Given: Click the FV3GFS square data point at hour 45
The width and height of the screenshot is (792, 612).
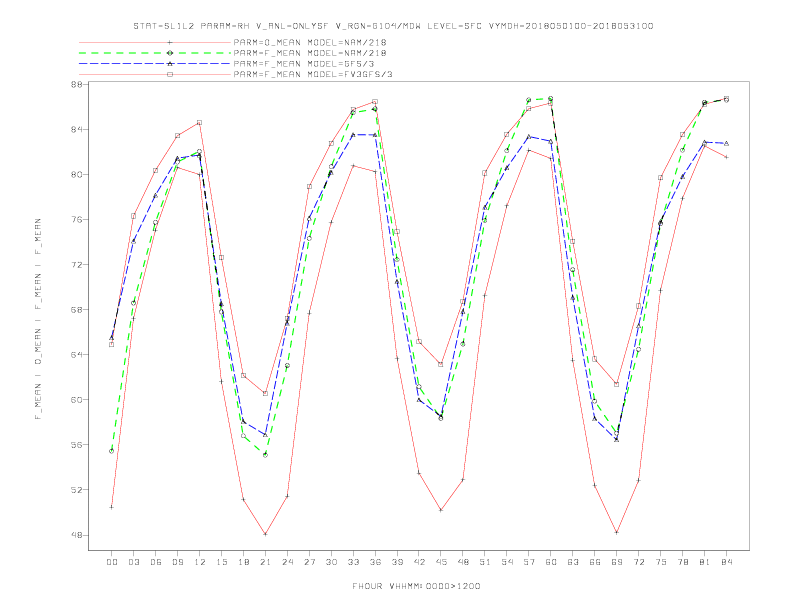Looking at the screenshot, I should (441, 364).
